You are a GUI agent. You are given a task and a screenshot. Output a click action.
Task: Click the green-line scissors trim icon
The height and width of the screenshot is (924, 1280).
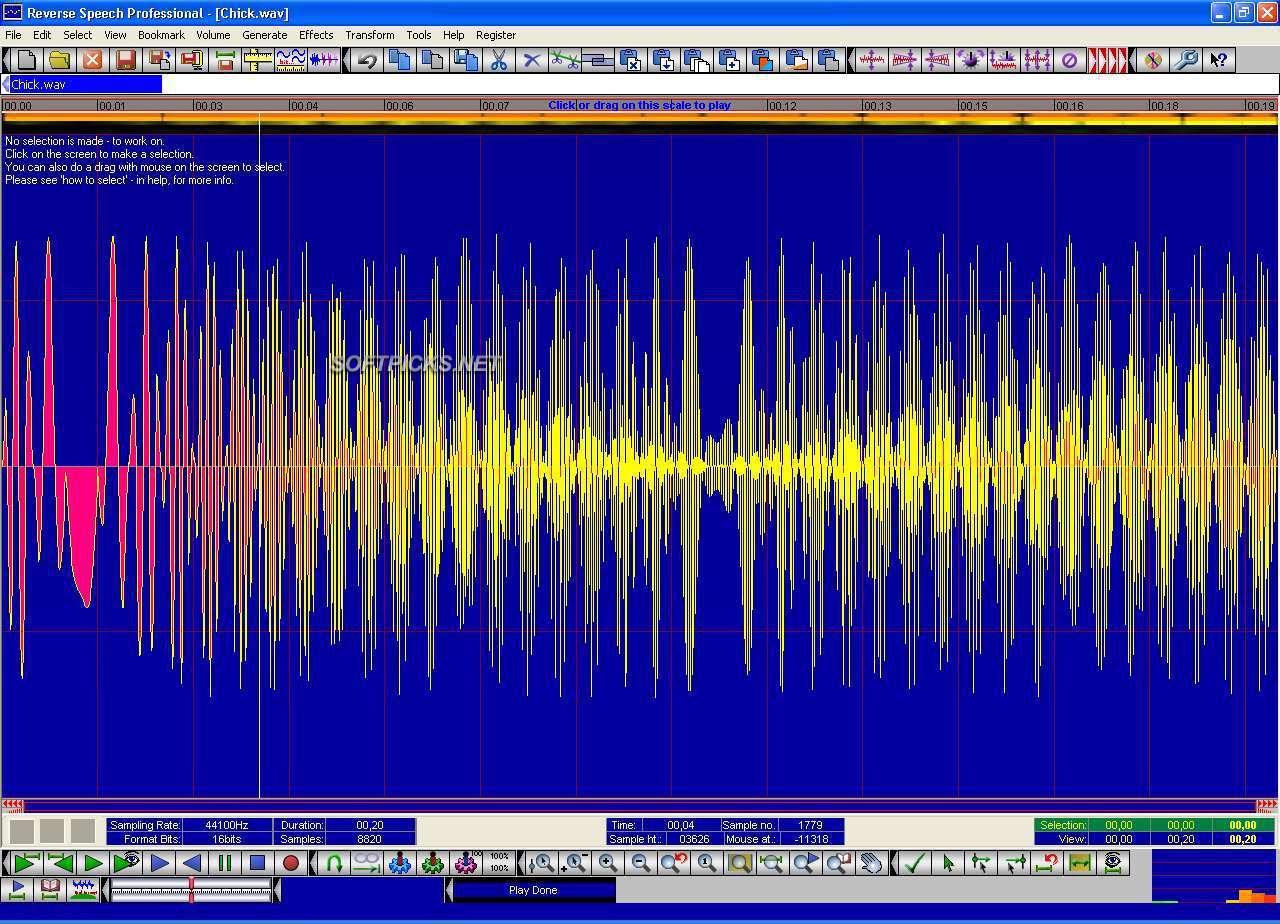(x=564, y=60)
